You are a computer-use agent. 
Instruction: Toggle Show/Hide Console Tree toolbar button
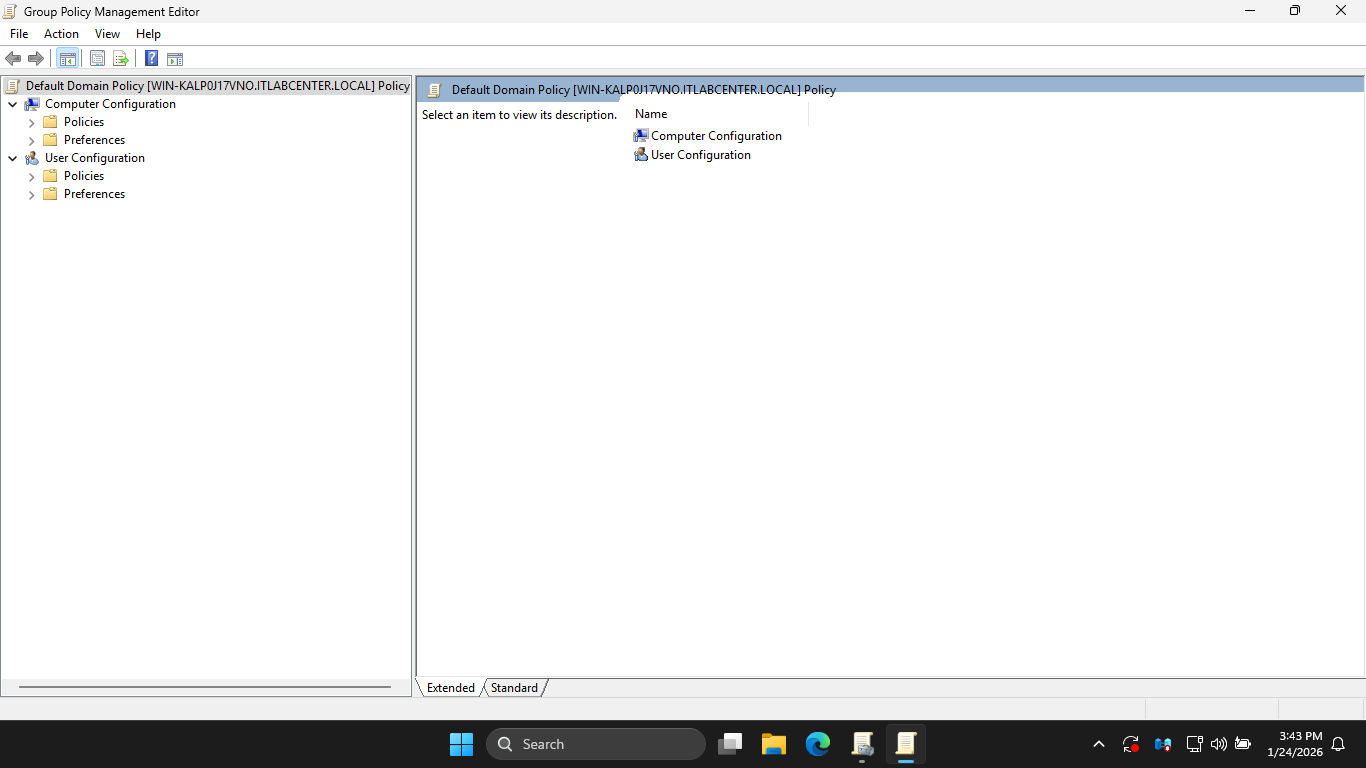[x=67, y=59]
